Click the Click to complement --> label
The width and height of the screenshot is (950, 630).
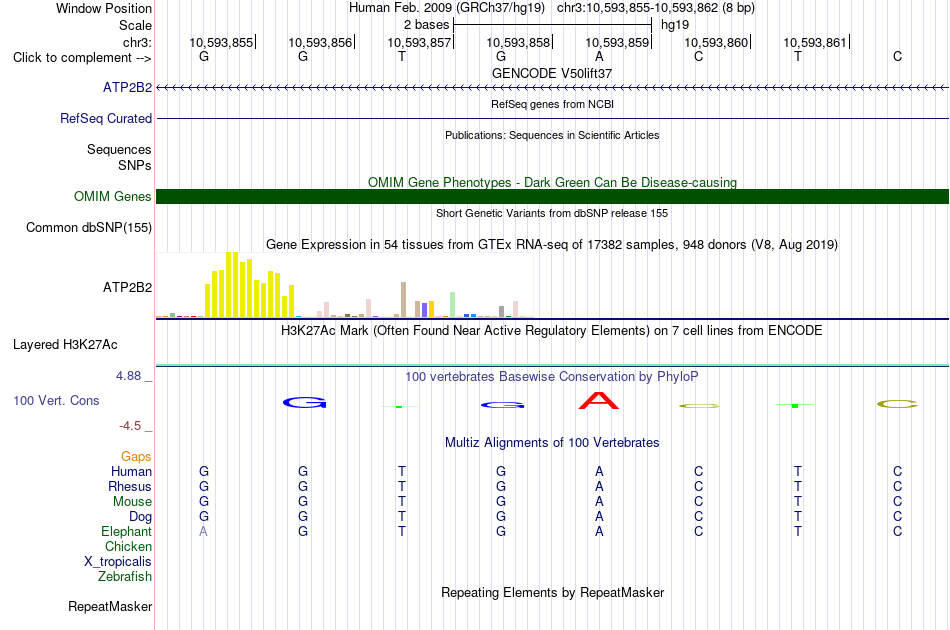(x=82, y=58)
